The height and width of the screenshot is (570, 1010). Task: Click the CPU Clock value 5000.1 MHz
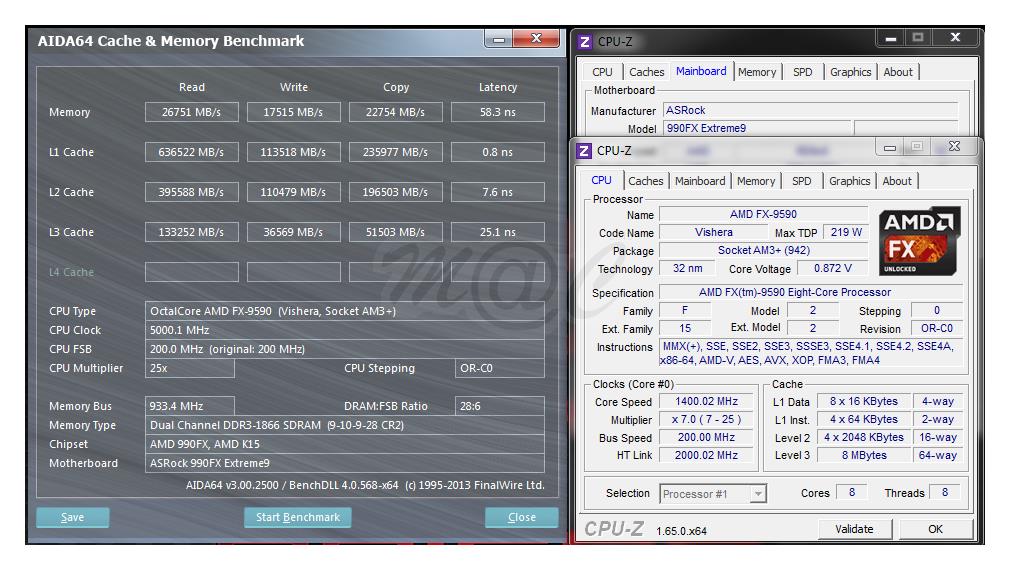click(345, 330)
